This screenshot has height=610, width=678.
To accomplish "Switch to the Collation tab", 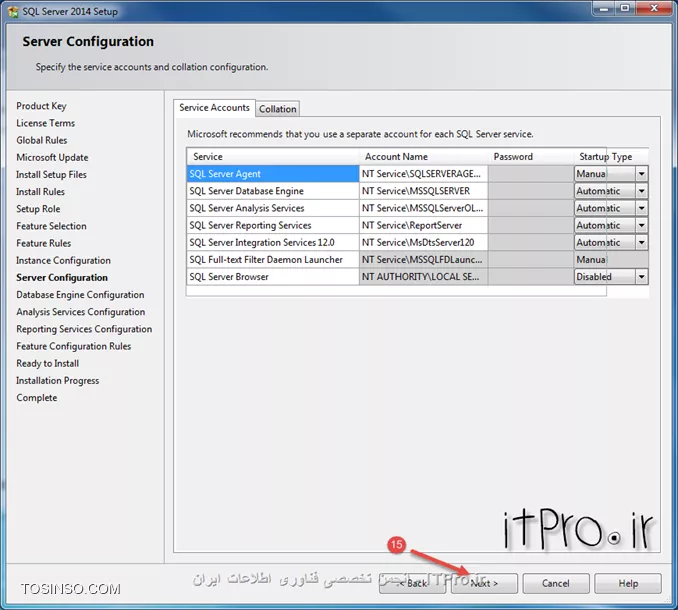I will coord(278,109).
